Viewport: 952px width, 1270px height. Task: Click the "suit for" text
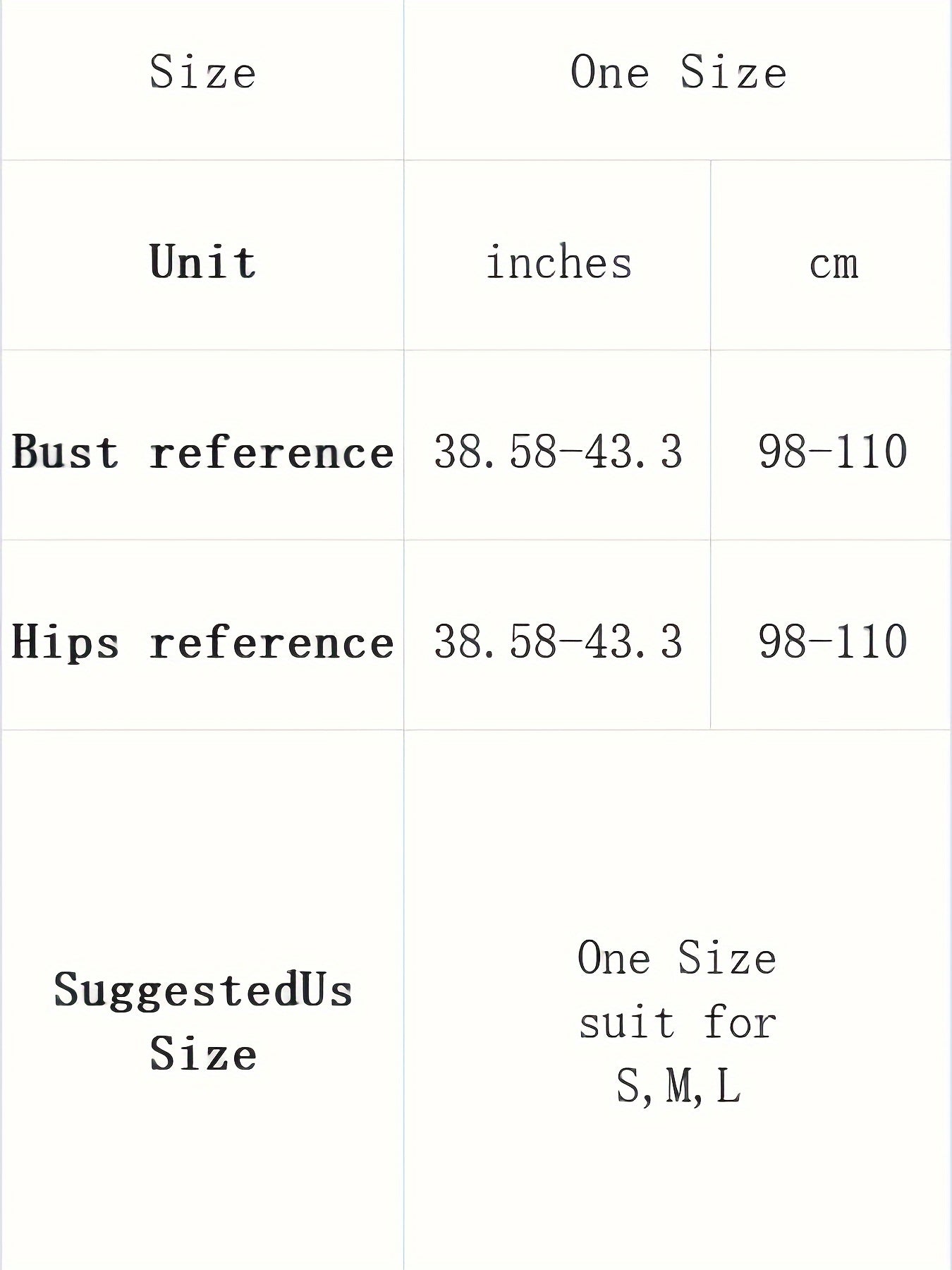[677, 1022]
